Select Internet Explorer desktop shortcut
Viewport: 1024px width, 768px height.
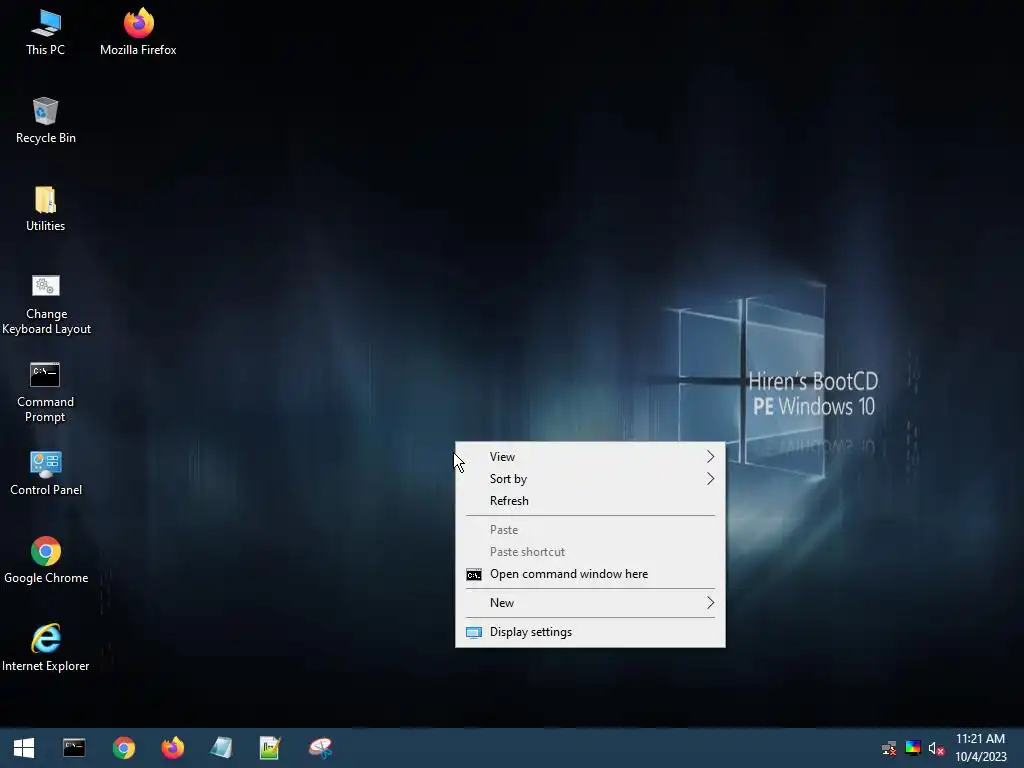pos(46,648)
